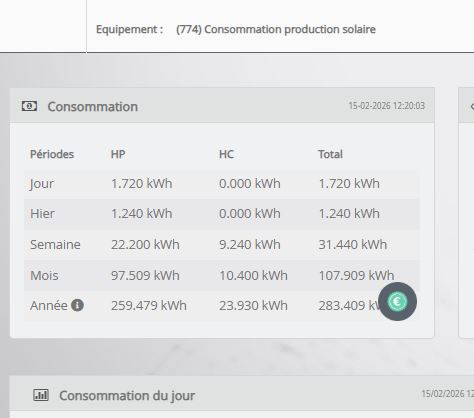
Task: Click the Consommation du jour panel title
Action: (x=127, y=396)
